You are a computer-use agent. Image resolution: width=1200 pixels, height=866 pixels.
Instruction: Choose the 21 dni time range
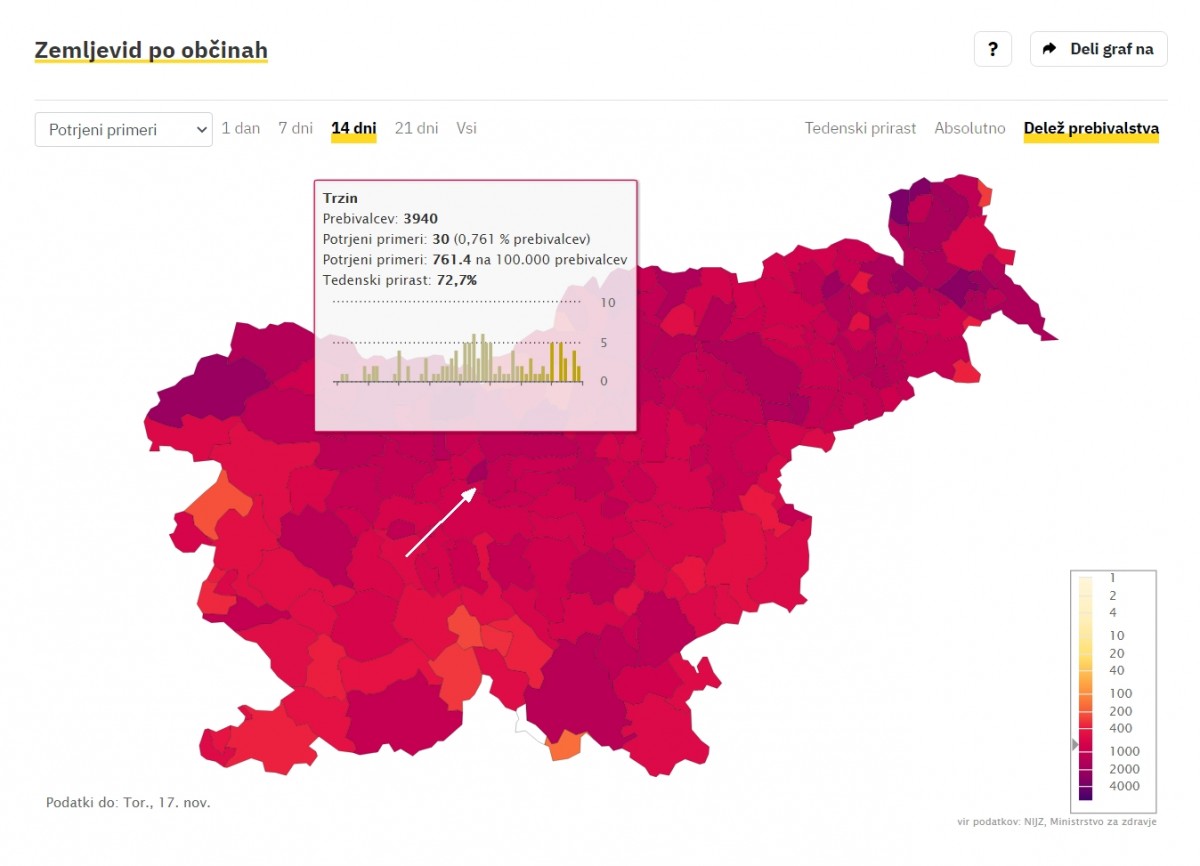(416, 128)
